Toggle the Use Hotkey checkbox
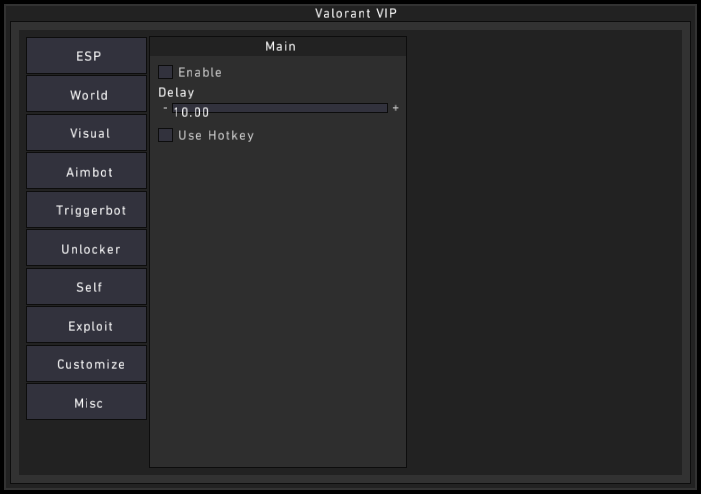701x494 pixels. (x=166, y=135)
